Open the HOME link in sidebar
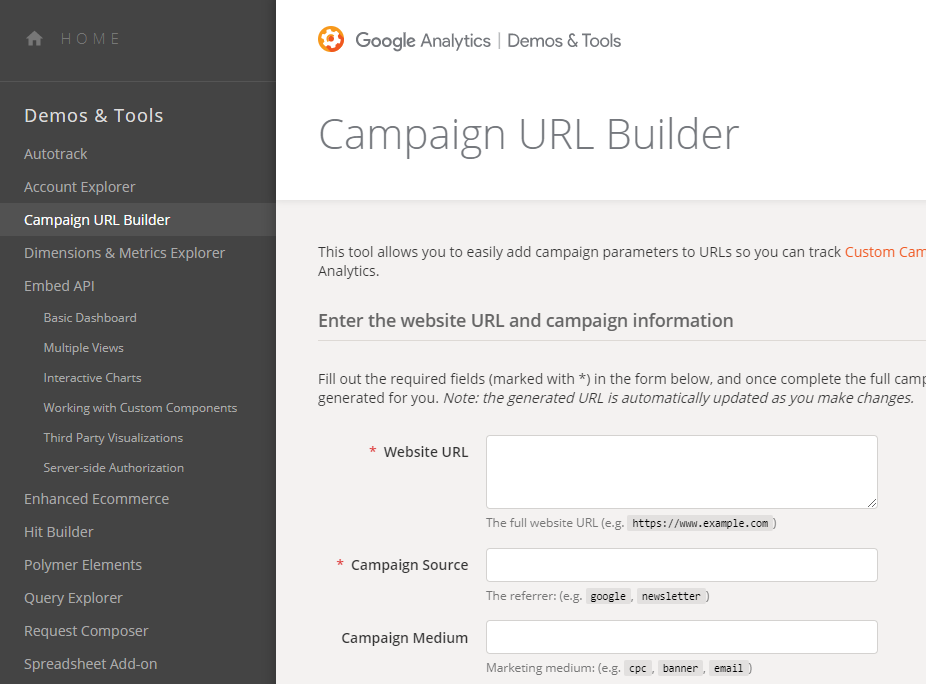The height and width of the screenshot is (684, 926). click(x=90, y=39)
